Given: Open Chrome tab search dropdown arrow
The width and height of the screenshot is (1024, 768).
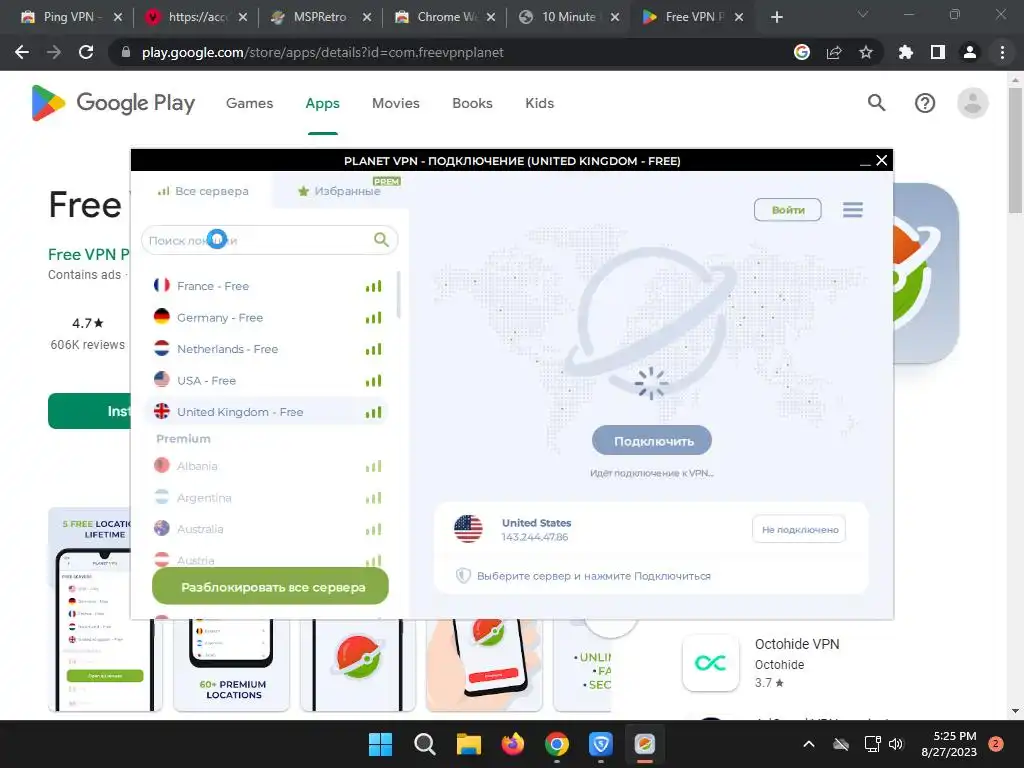Looking at the screenshot, I should point(863,14).
